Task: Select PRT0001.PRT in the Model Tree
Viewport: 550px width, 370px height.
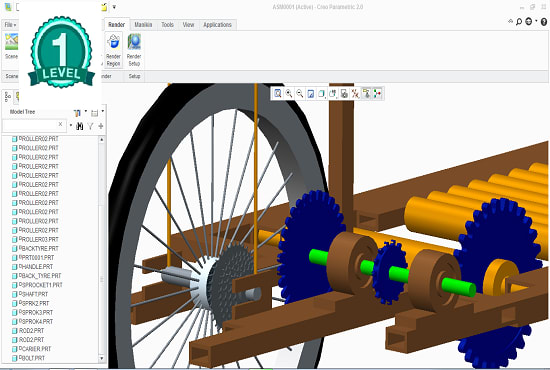Action: [x=36, y=257]
